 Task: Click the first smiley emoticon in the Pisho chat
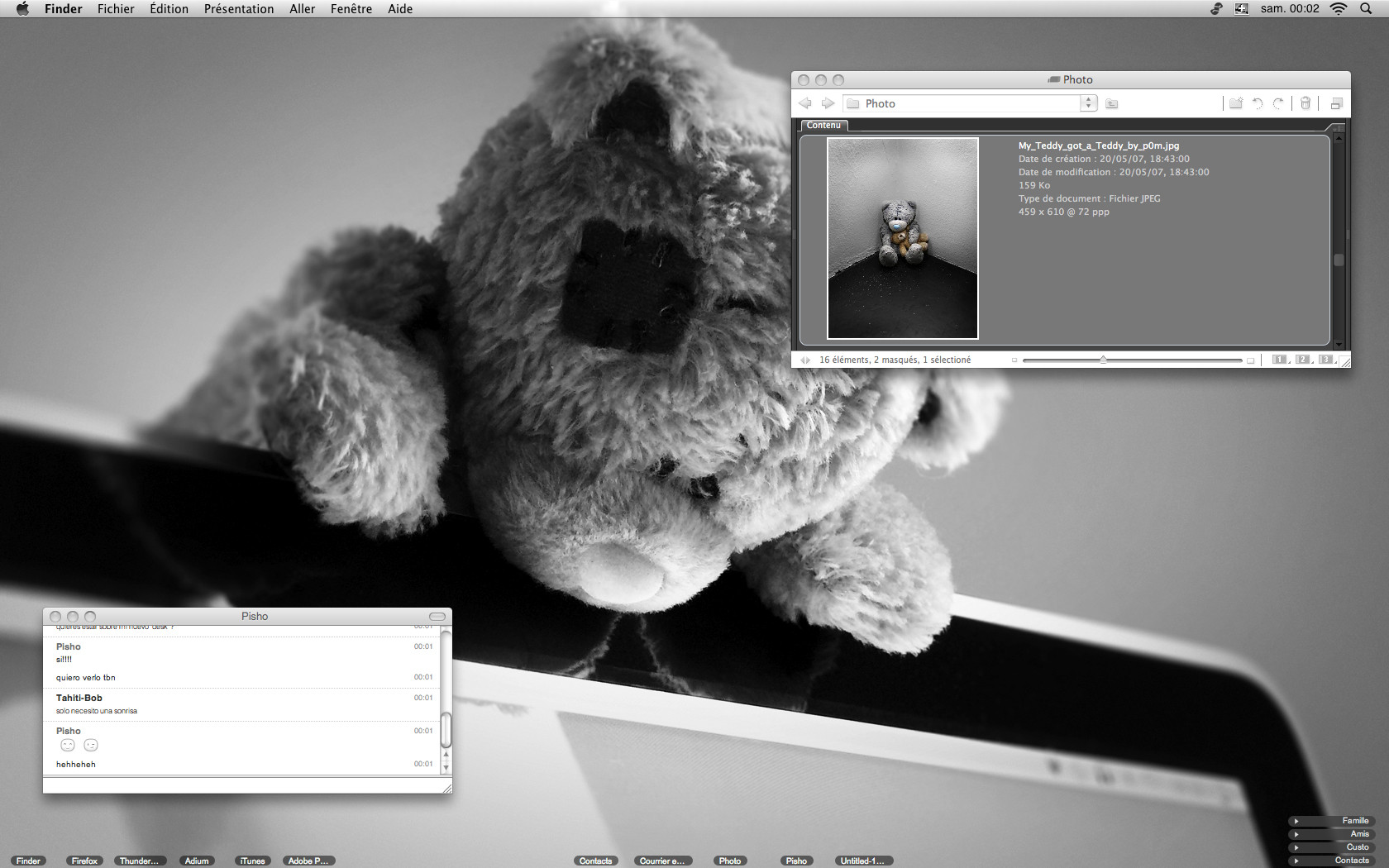(68, 745)
